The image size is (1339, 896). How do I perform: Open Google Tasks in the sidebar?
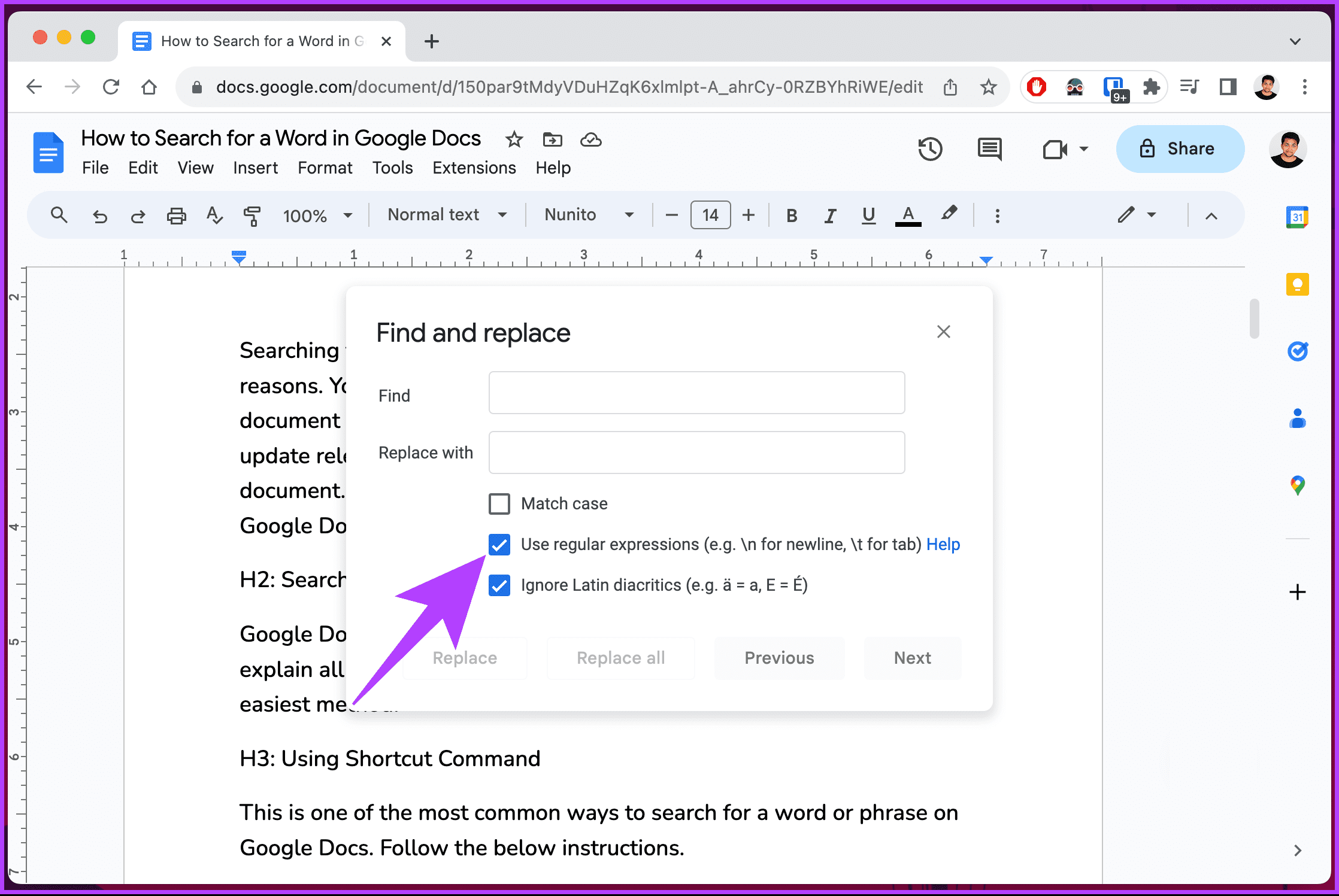tap(1297, 351)
